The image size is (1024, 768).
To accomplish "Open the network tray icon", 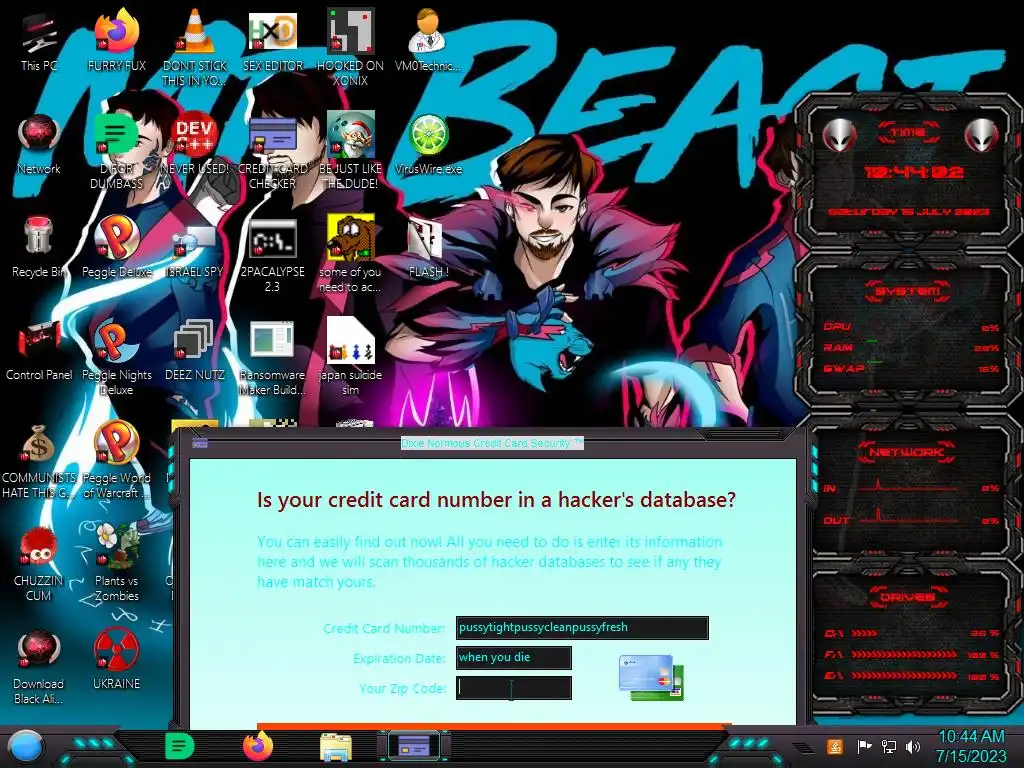I will click(888, 746).
